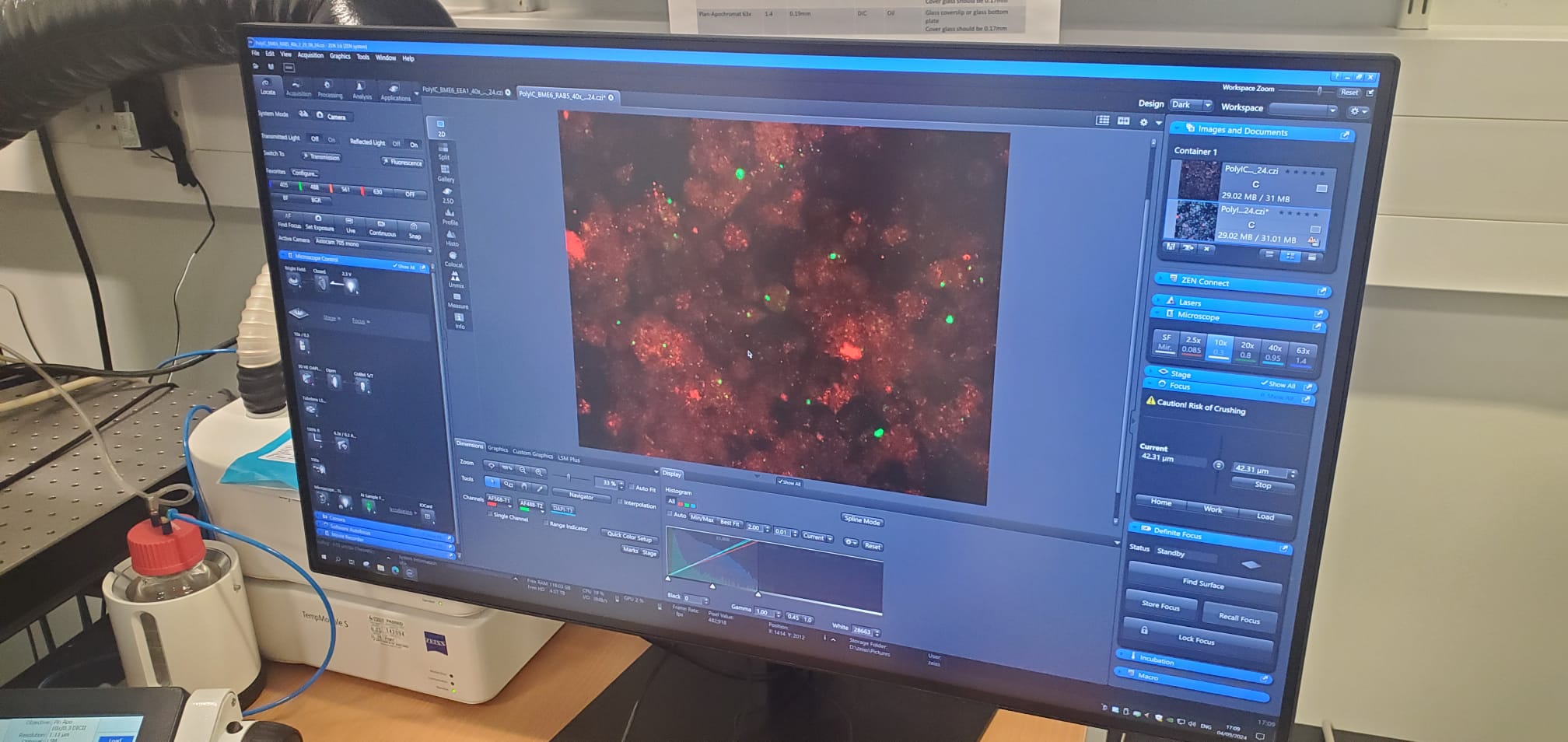
Task: Check the Single Channel checkbox
Action: 490,515
